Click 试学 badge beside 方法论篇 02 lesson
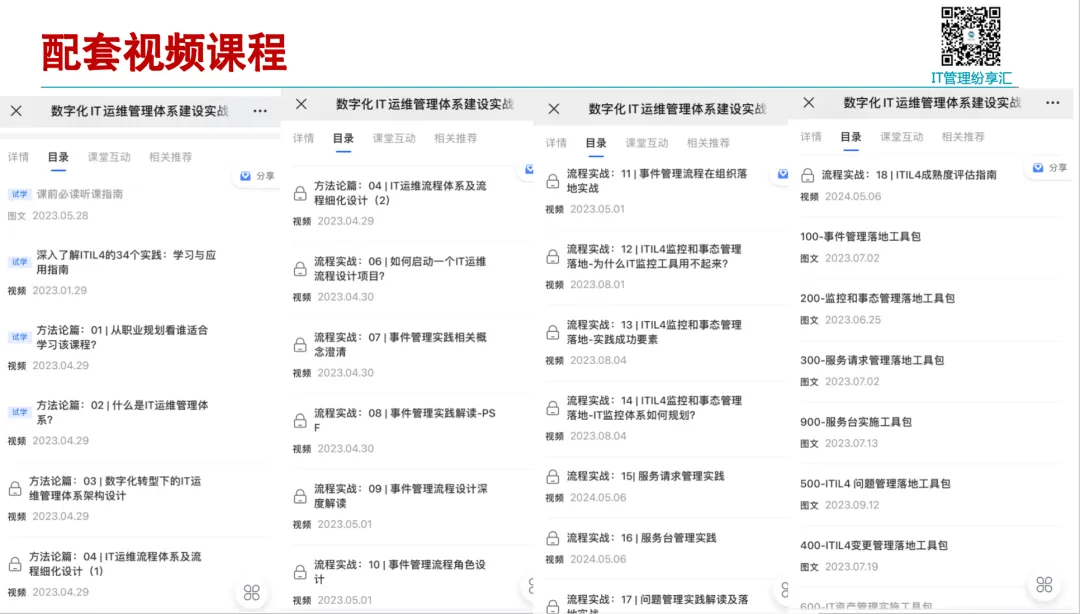Screen dimensions: 1080x614 pos(19,412)
